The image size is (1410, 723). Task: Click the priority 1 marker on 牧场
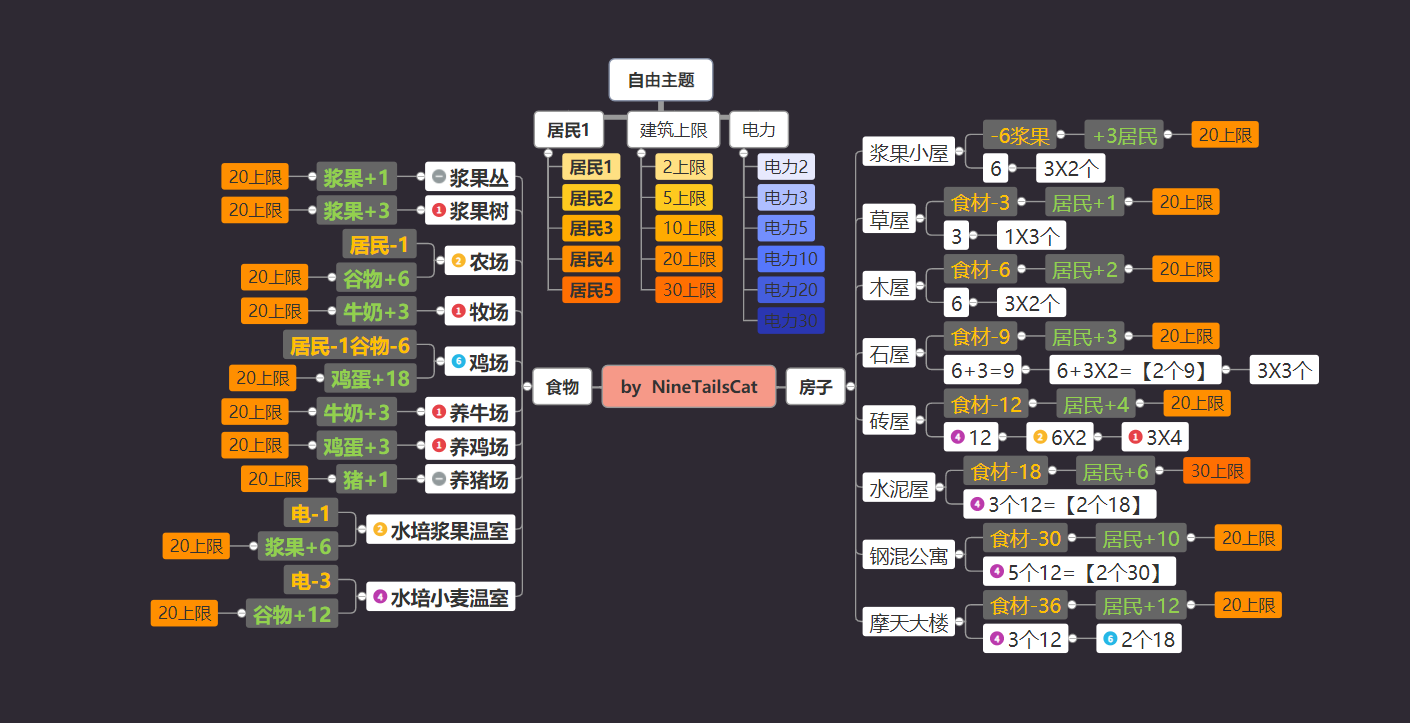(459, 311)
